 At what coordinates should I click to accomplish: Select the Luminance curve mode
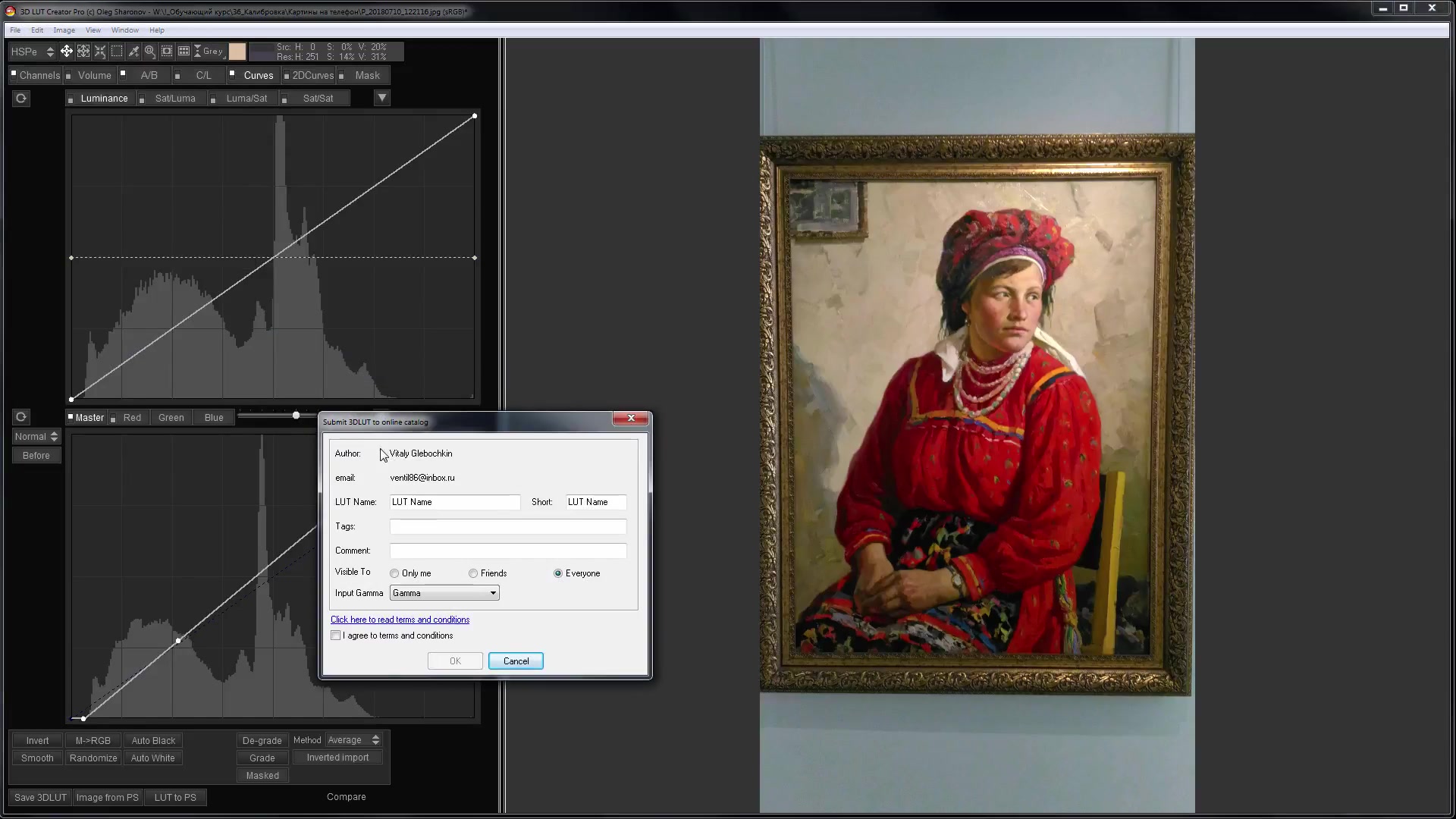pyautogui.click(x=104, y=98)
